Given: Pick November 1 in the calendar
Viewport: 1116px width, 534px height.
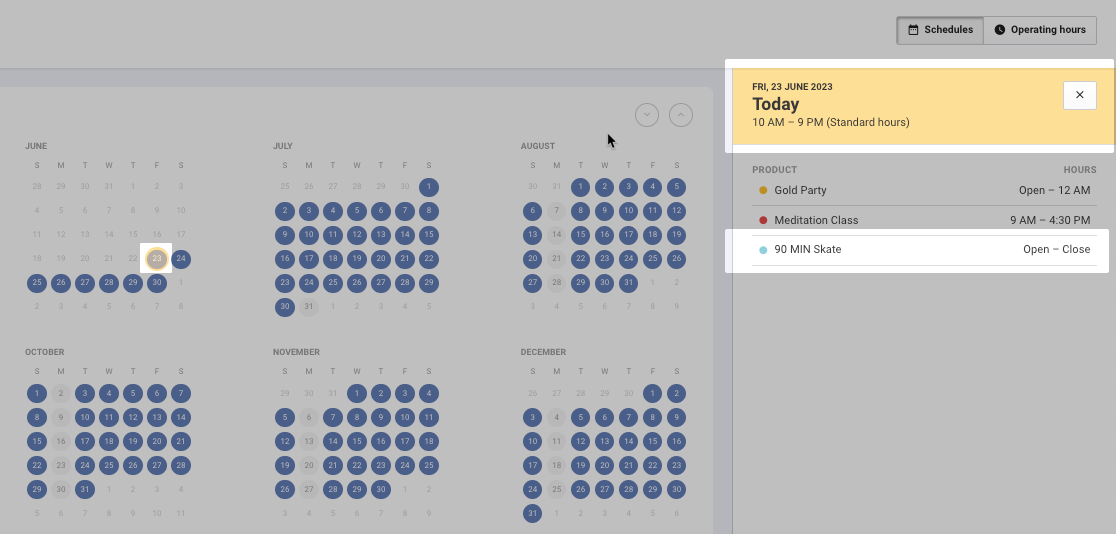Looking at the screenshot, I should (x=357, y=393).
